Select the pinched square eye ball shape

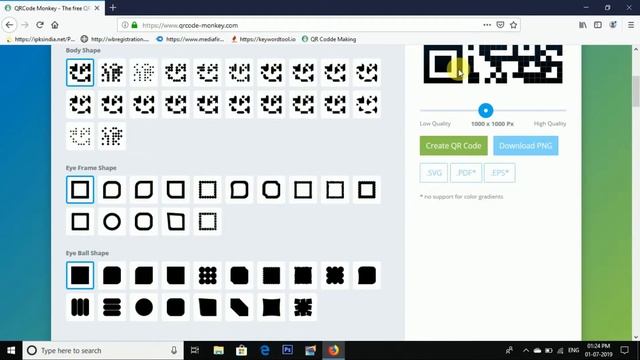coord(271,307)
